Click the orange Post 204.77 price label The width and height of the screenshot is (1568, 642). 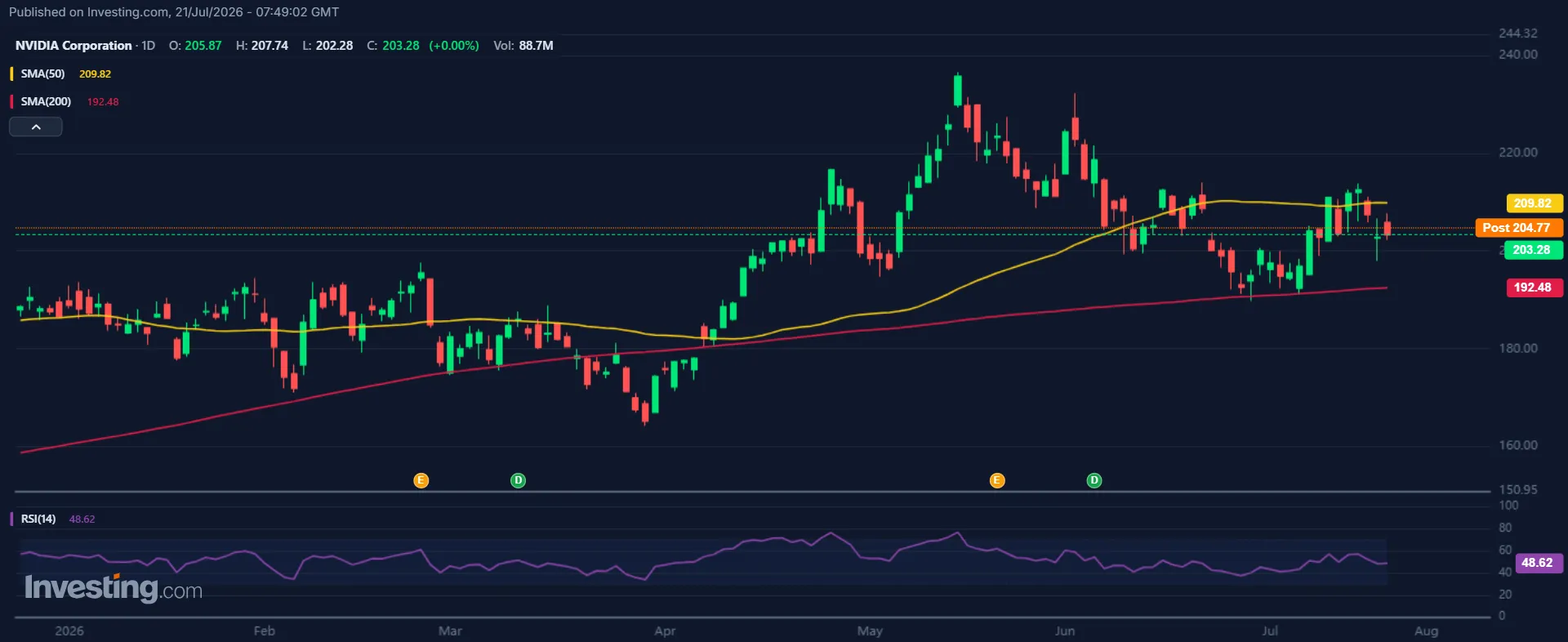coord(1518,228)
